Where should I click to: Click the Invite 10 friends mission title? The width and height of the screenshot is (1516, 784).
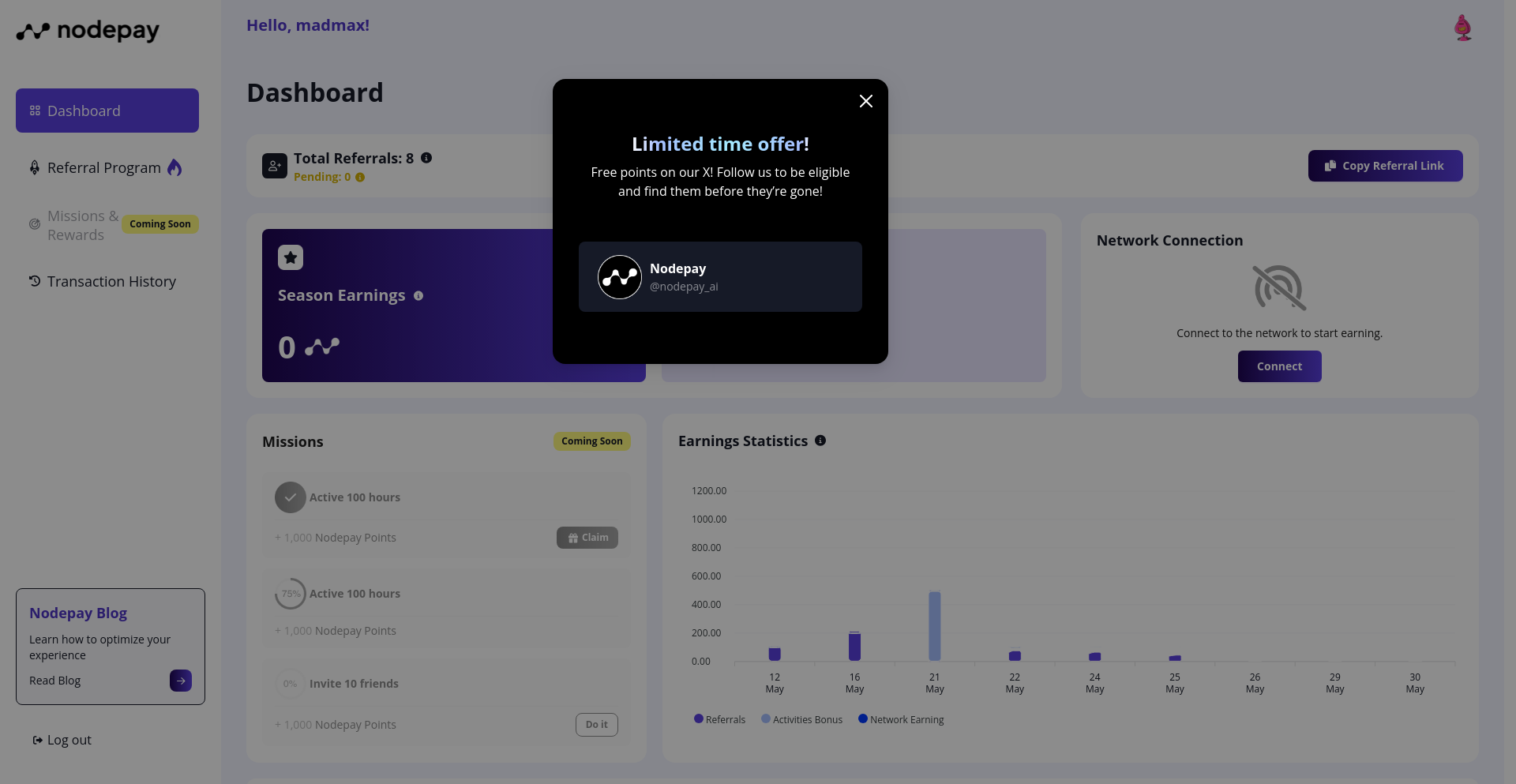354,684
